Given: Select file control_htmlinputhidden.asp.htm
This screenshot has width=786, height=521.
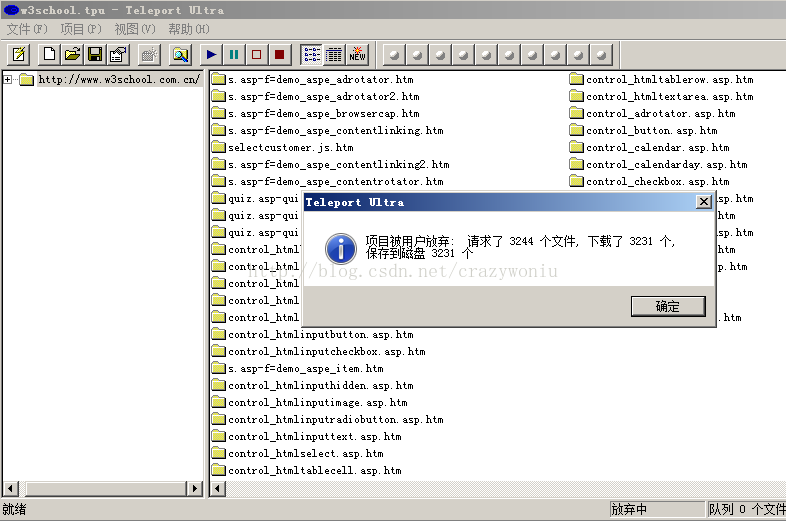Looking at the screenshot, I should (x=321, y=386).
